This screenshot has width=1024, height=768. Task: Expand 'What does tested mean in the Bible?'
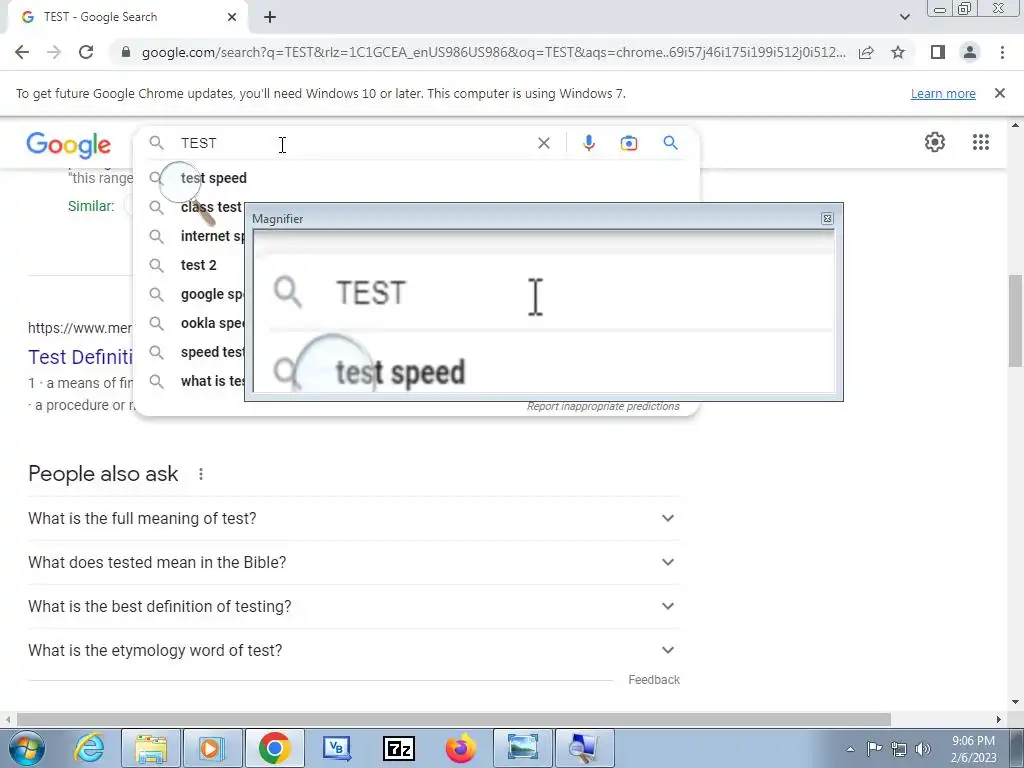point(353,562)
